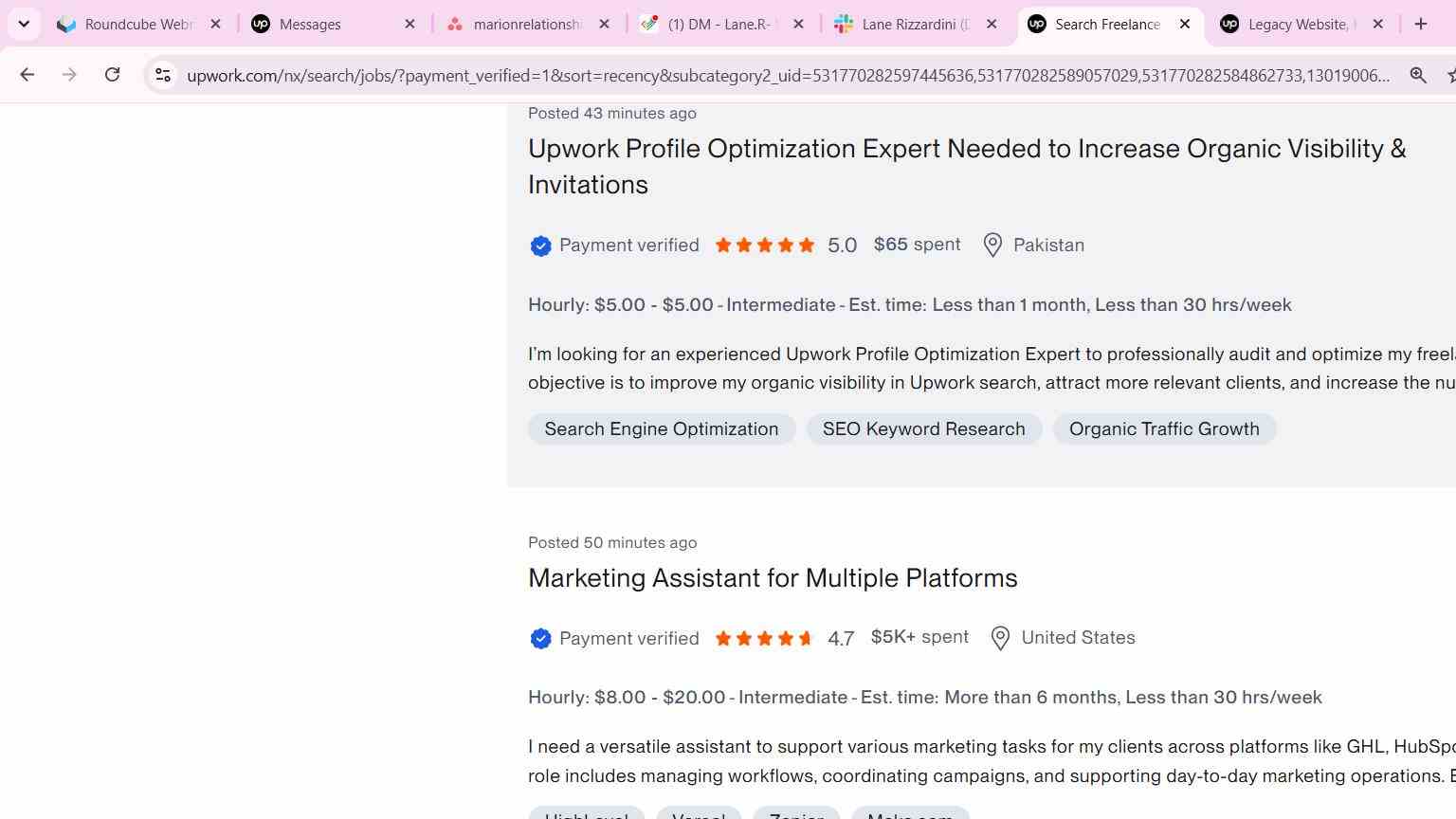Switch to the Roundcube Webmail tab
This screenshot has height=819, width=1456.
138,24
